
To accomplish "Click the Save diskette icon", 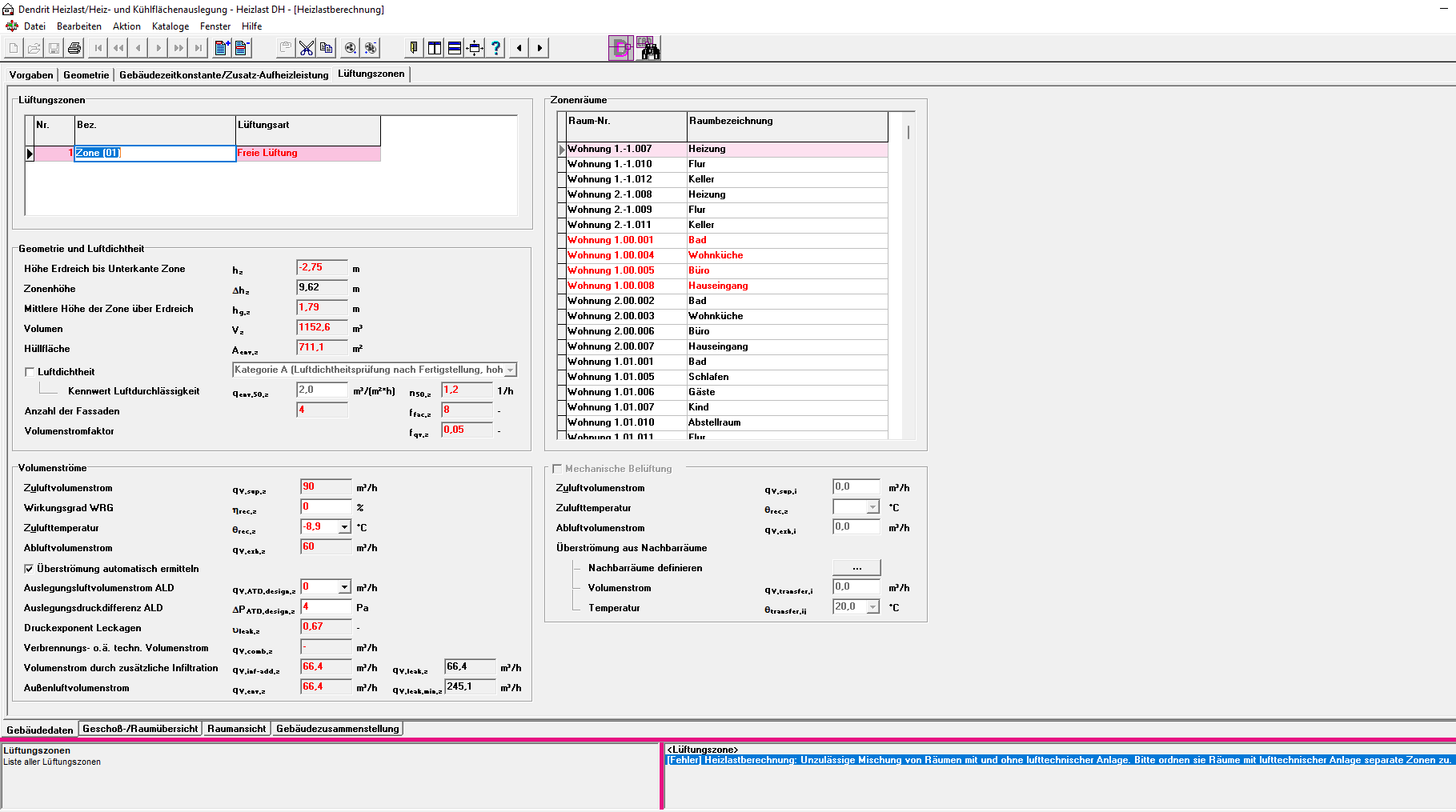I will [54, 48].
